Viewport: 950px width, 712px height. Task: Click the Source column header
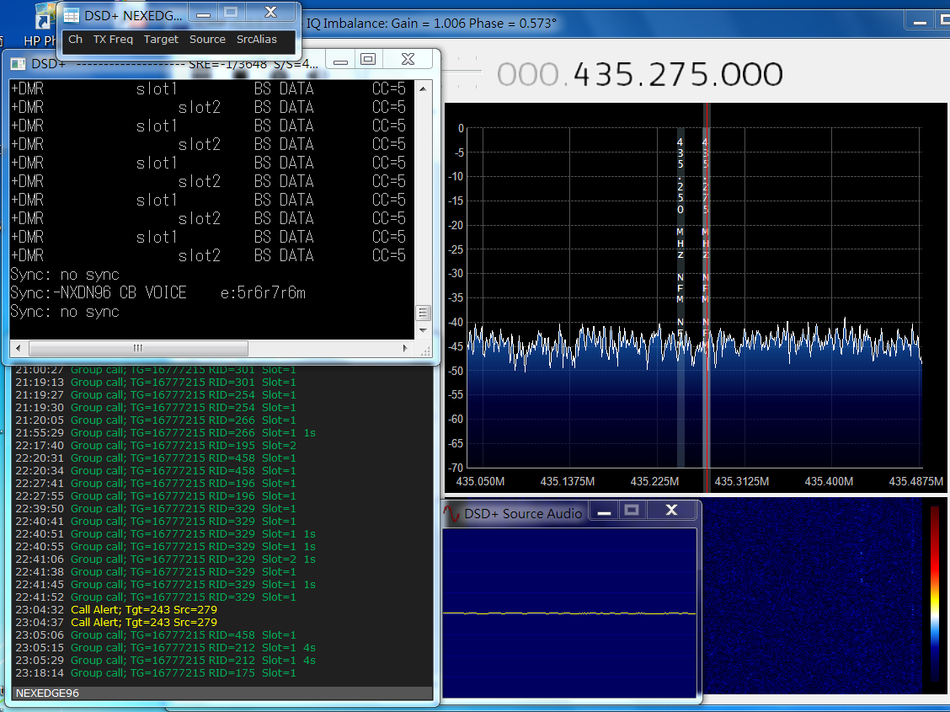click(207, 39)
